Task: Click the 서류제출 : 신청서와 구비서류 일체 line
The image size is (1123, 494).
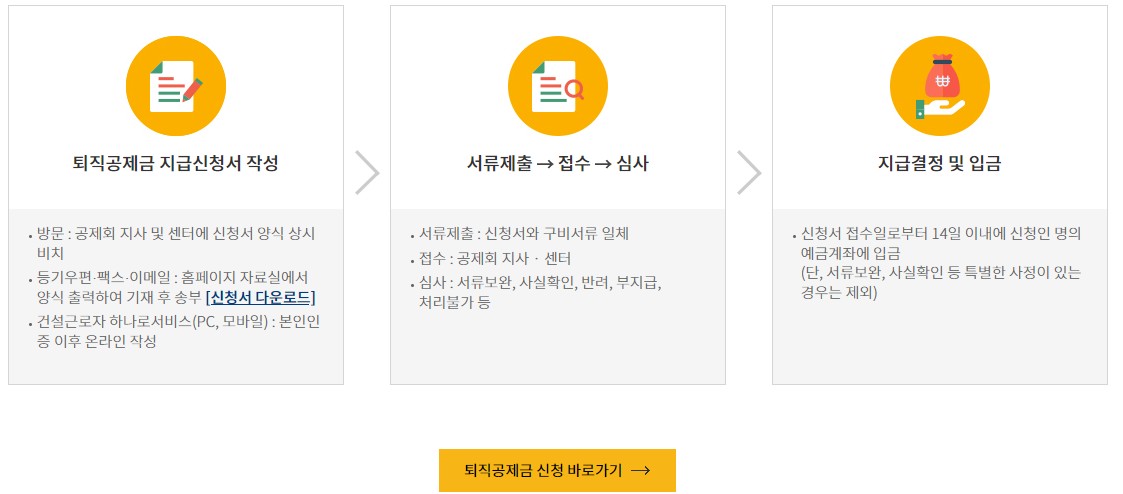Action: click(x=524, y=234)
